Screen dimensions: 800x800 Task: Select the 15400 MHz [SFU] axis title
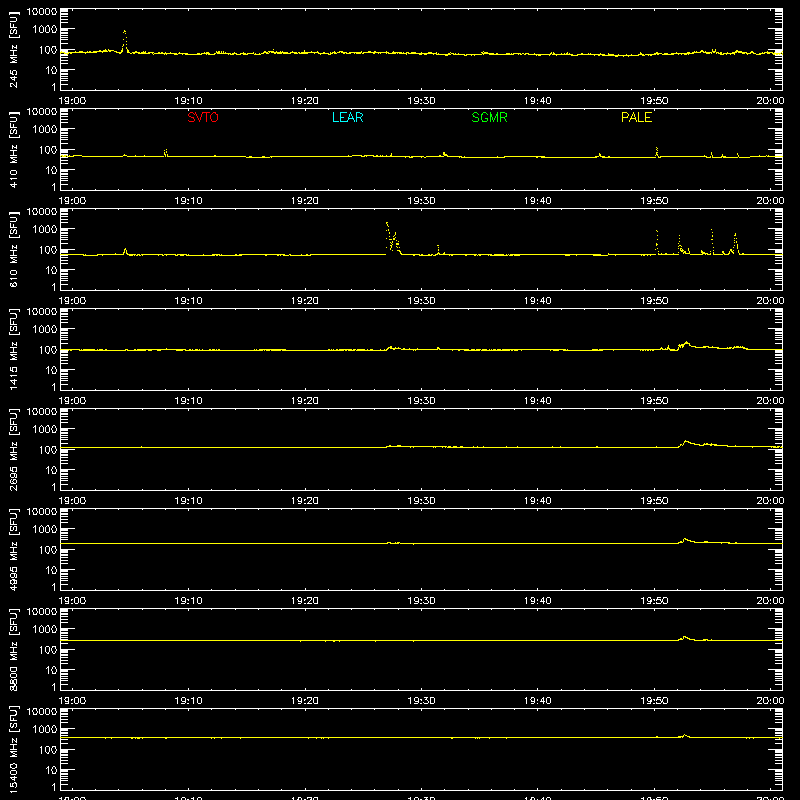pos(13,749)
